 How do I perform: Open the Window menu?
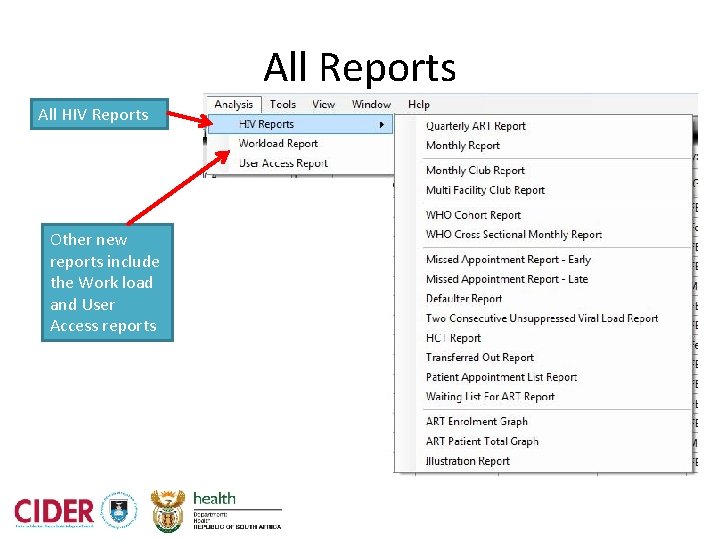[x=371, y=105]
